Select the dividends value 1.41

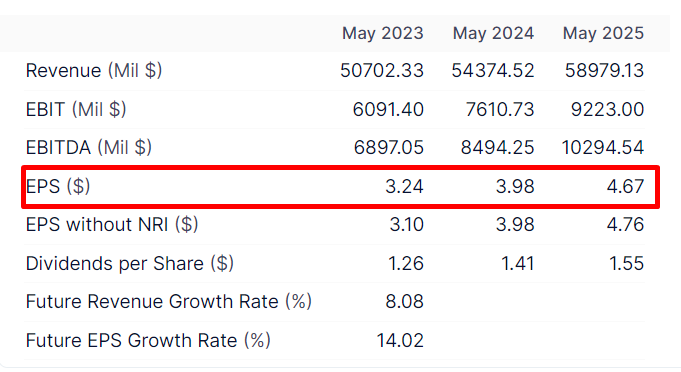pos(517,263)
